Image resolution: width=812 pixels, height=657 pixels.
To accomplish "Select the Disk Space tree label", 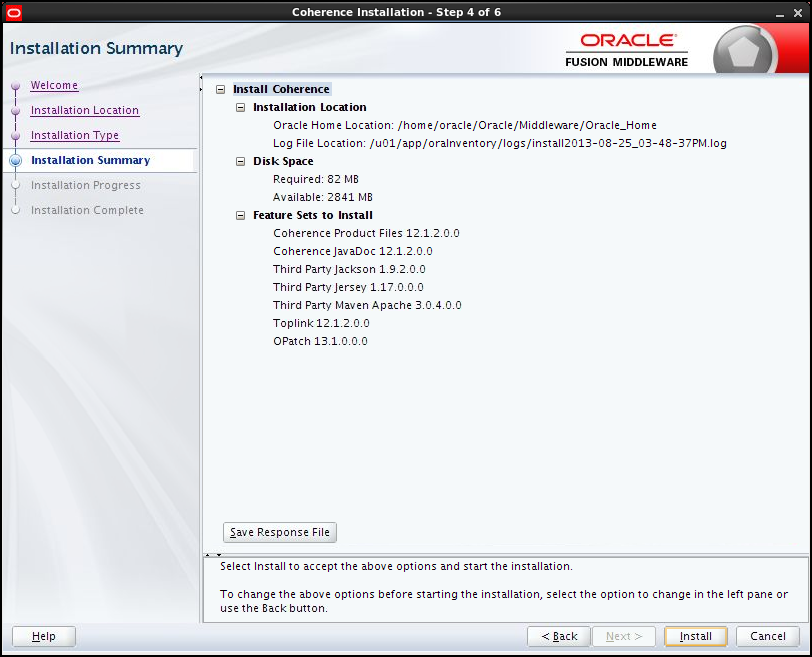I will click(283, 161).
